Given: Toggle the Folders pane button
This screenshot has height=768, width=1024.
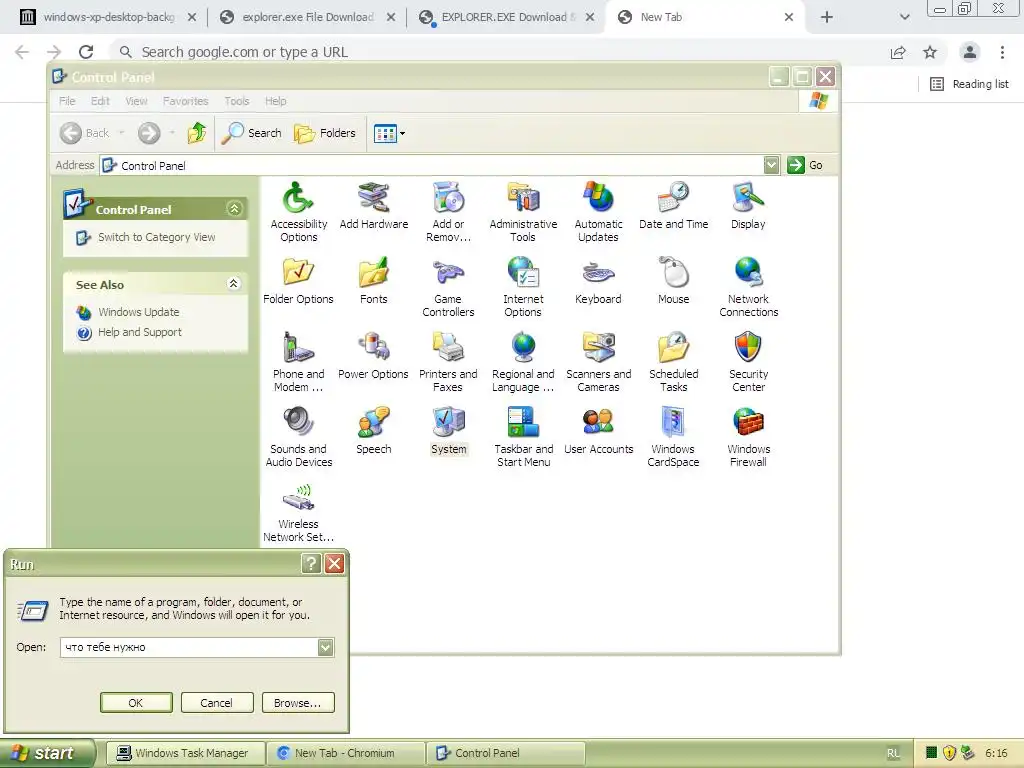Looking at the screenshot, I should pos(325,133).
